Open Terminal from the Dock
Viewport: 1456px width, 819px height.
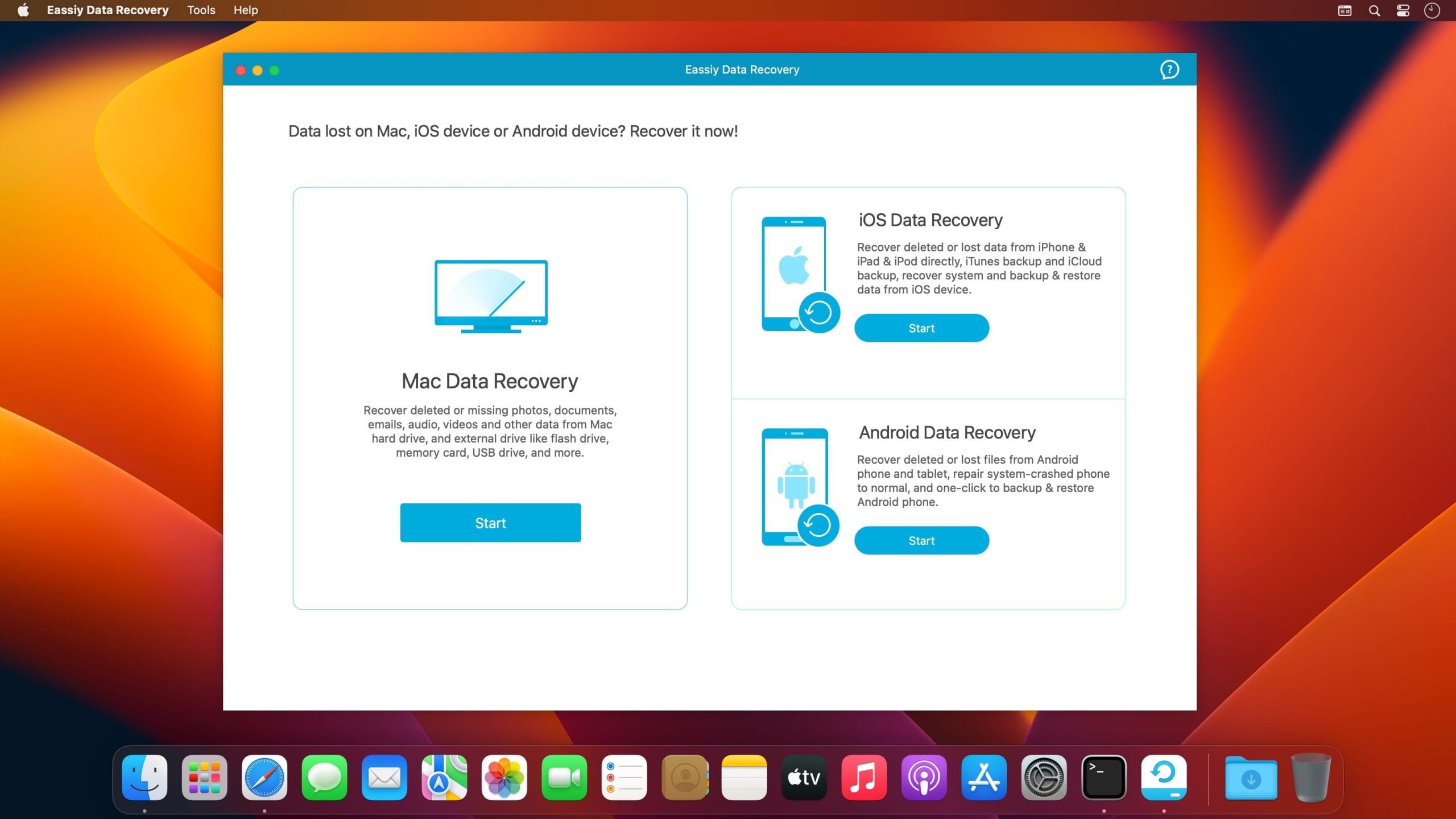(1104, 777)
